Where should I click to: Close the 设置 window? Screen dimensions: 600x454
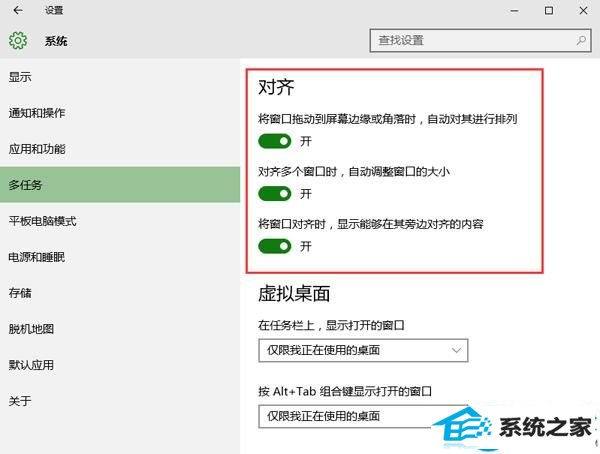(x=583, y=10)
